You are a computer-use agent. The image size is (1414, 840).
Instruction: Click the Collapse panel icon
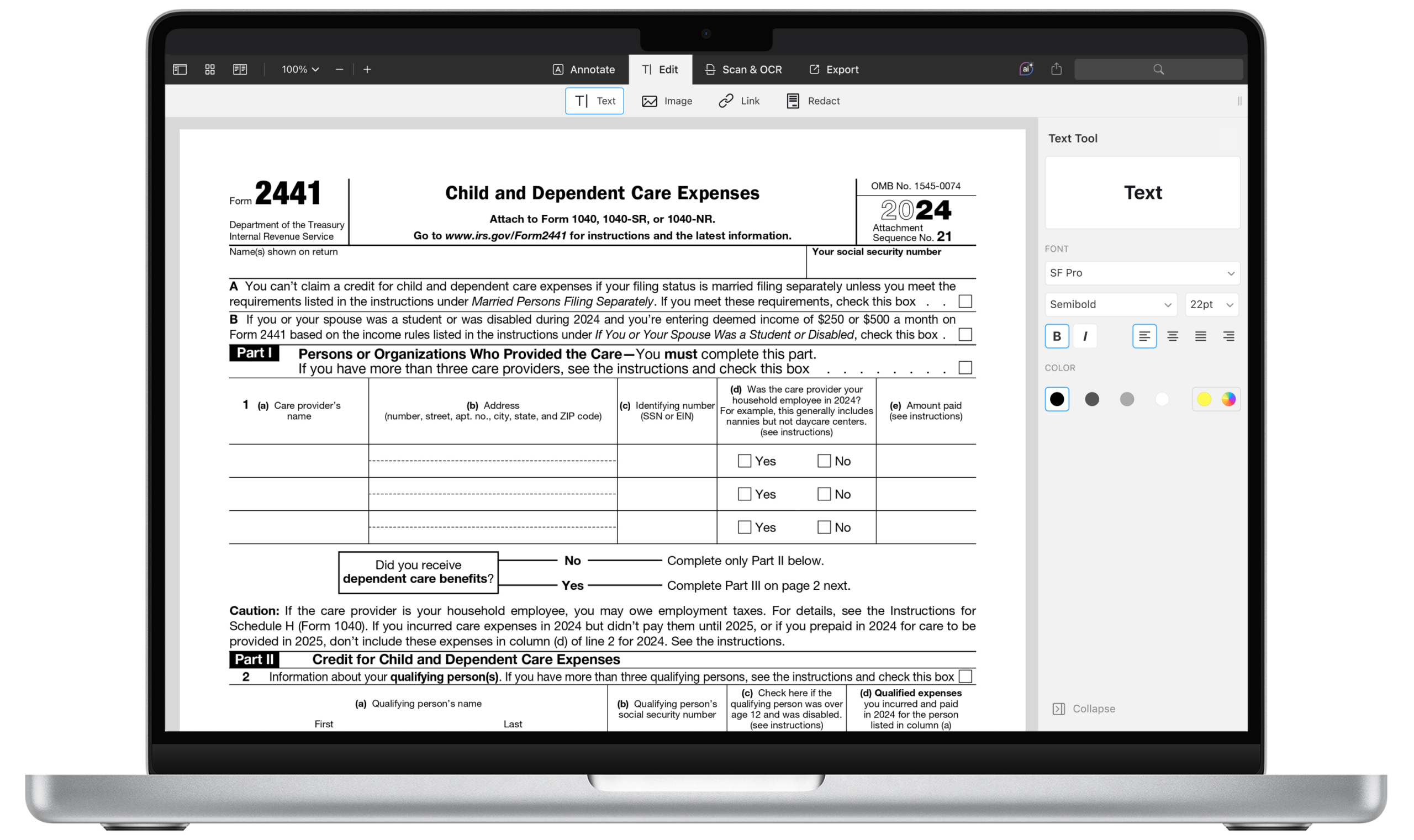pyautogui.click(x=1058, y=709)
